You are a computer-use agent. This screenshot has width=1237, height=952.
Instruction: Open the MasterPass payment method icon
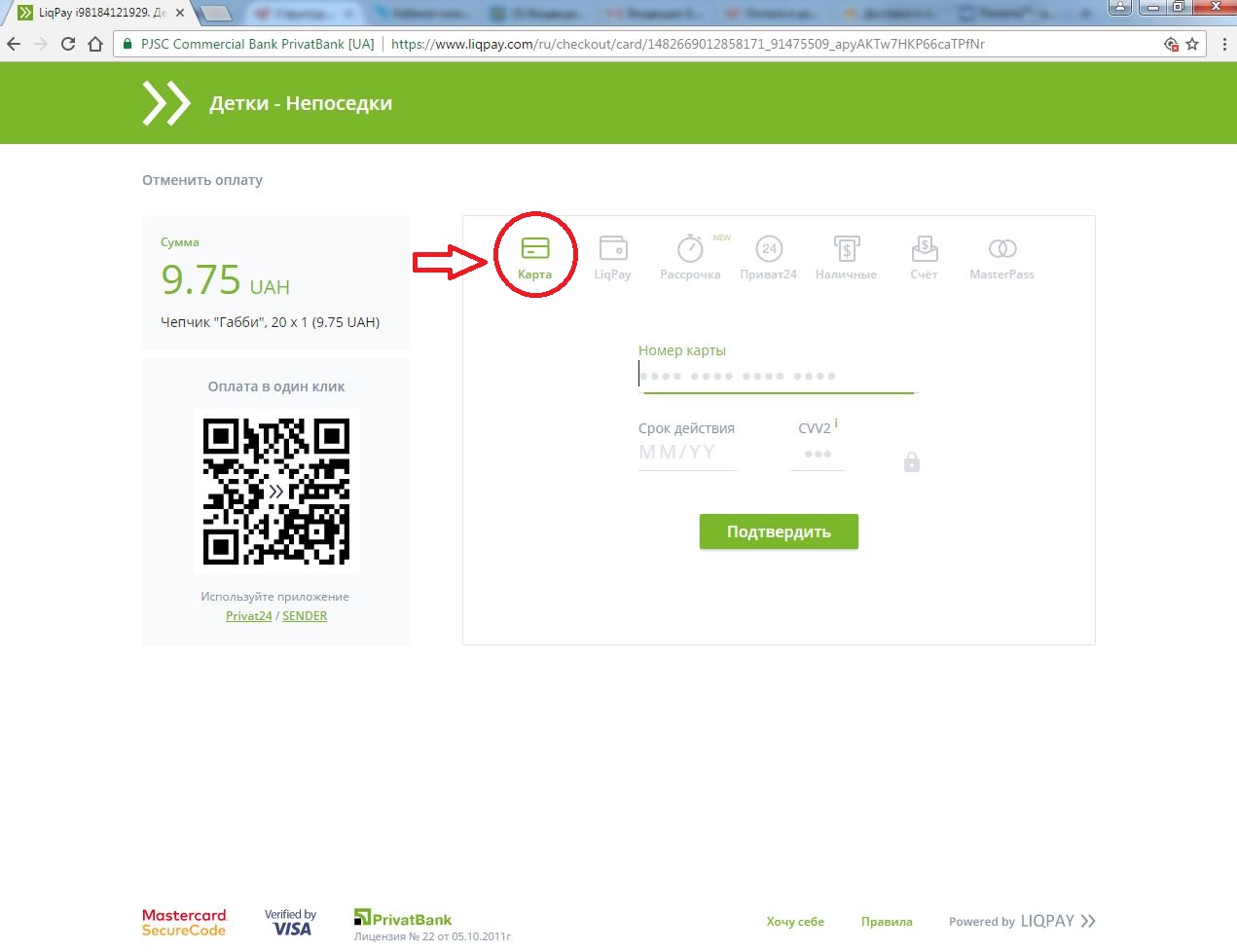1001,253
